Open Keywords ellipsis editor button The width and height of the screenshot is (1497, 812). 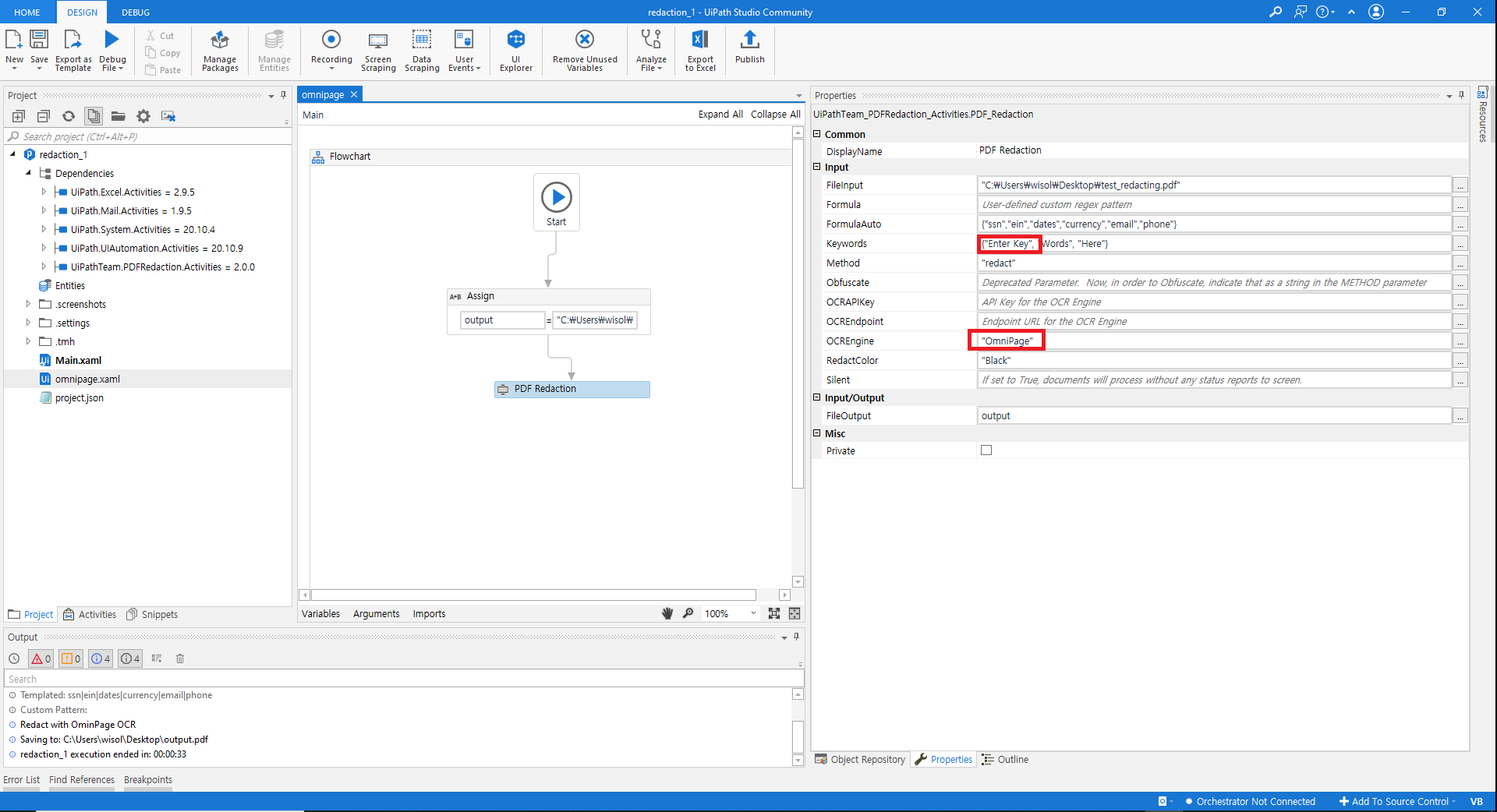click(x=1460, y=243)
